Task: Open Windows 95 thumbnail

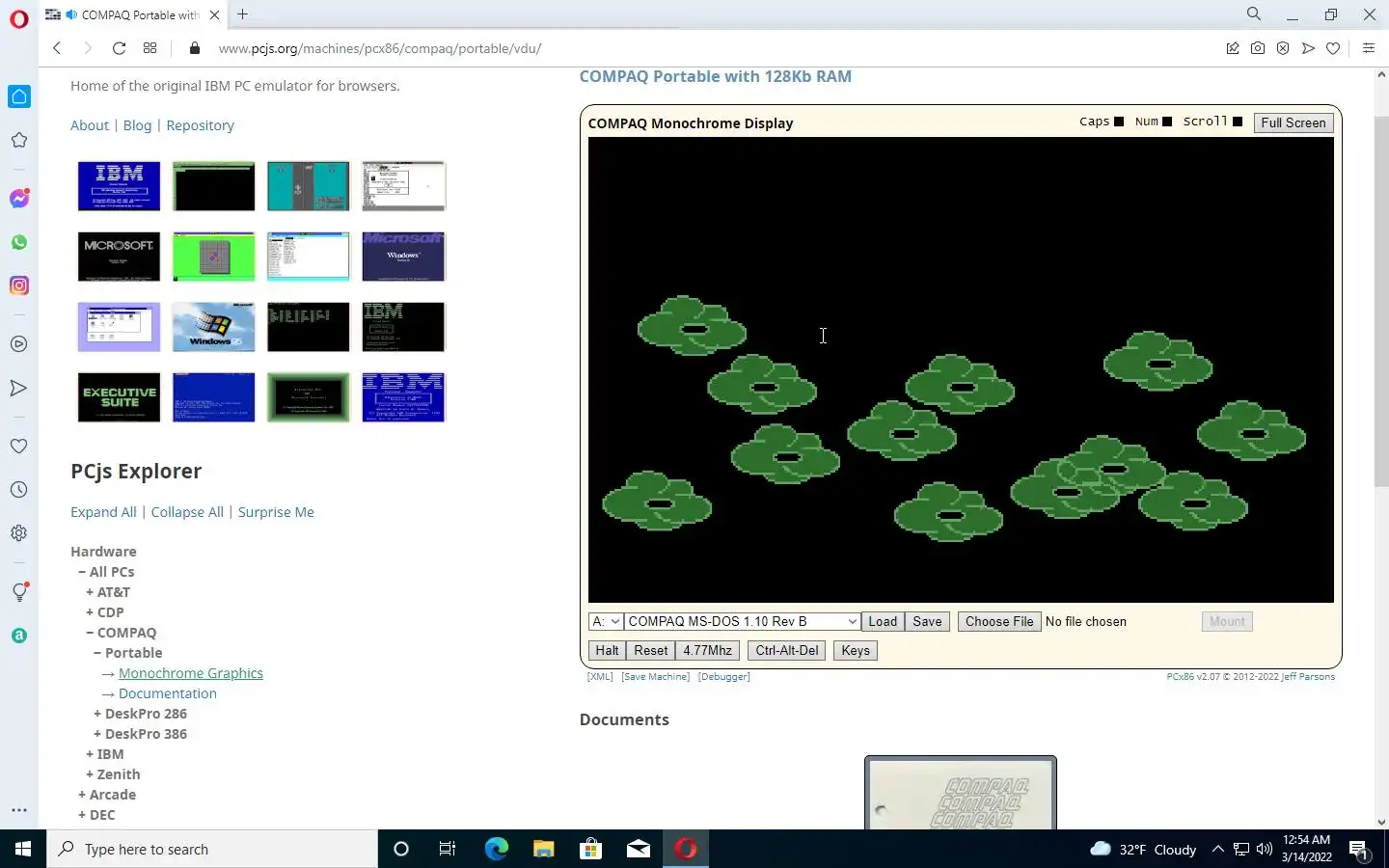Action: pyautogui.click(x=213, y=327)
